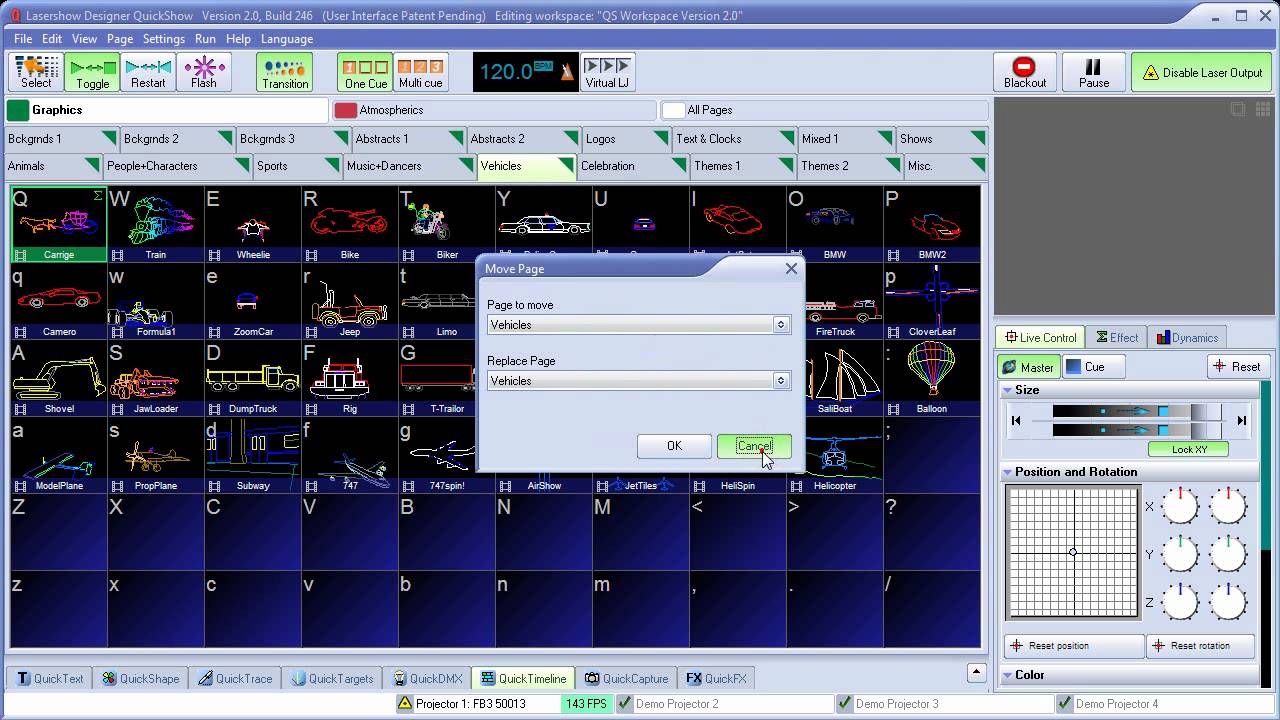Choose the Flash mode button

click(x=204, y=72)
